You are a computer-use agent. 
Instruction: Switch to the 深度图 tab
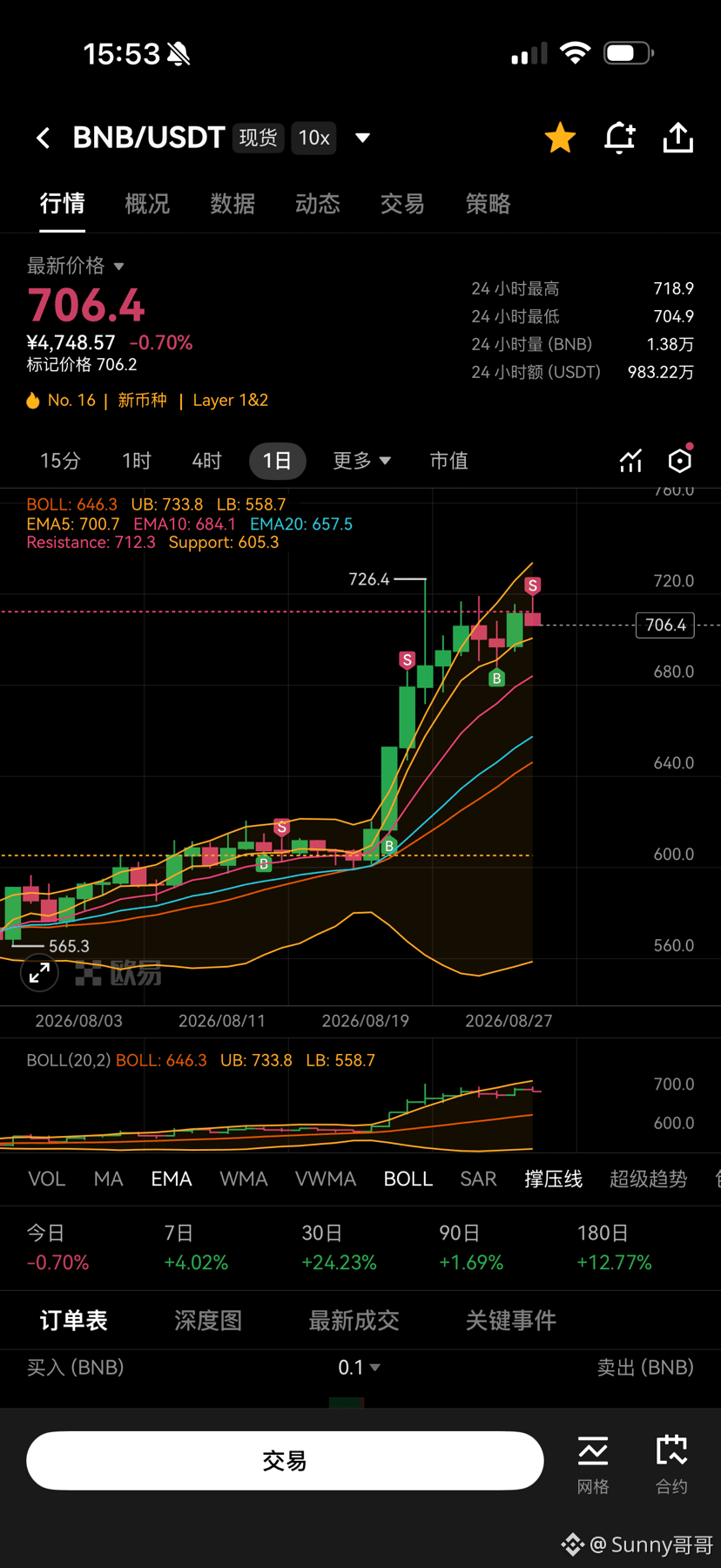[x=208, y=1321]
